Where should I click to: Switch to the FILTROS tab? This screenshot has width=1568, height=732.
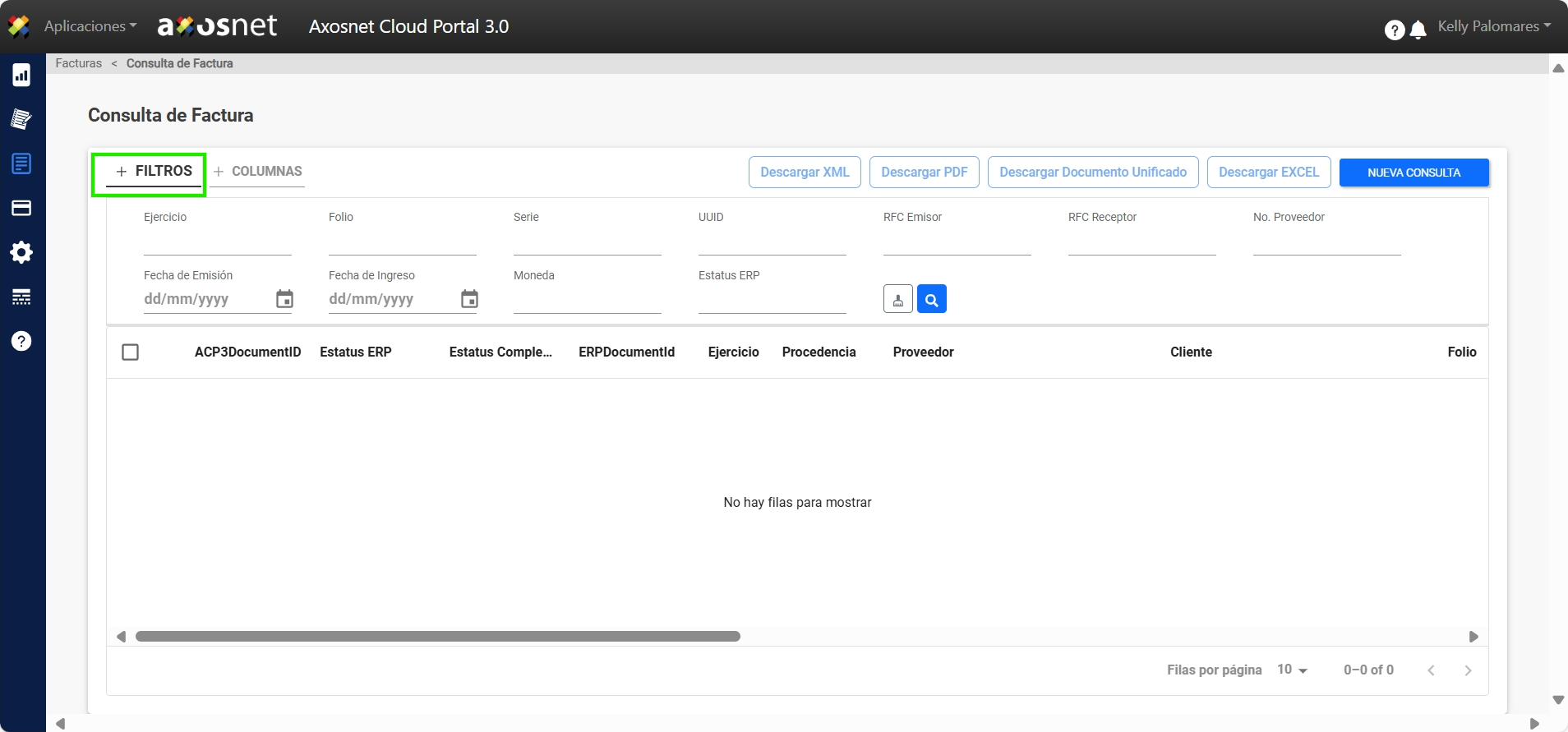coord(154,171)
